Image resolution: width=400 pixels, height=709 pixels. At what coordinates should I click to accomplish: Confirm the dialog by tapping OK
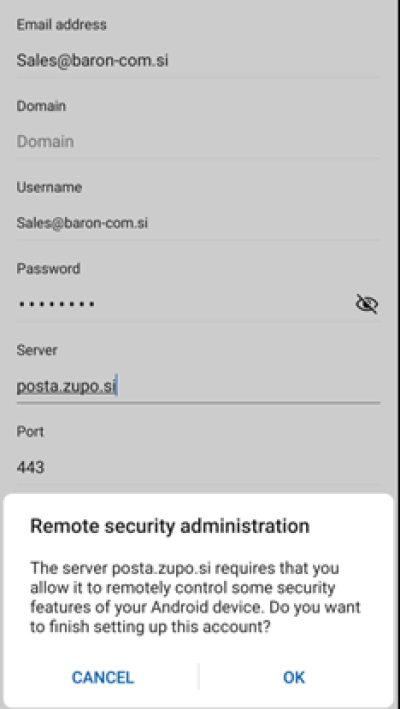(x=294, y=677)
